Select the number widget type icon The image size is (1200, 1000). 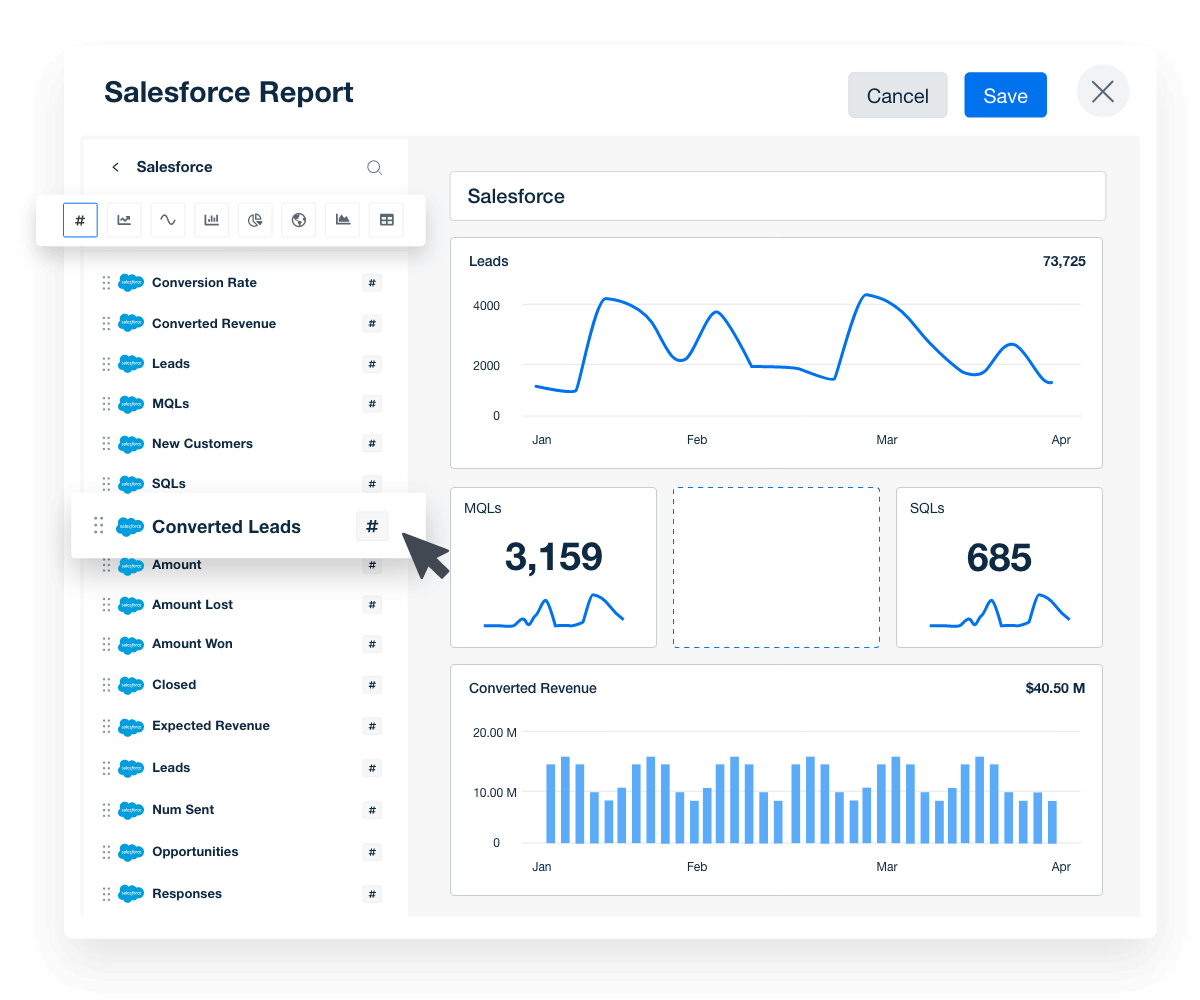pyautogui.click(x=80, y=220)
